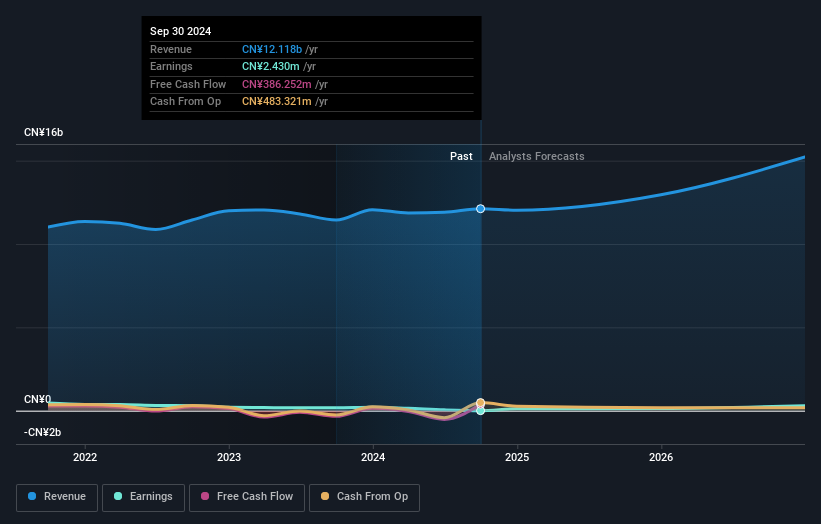
Task: Click the blue Revenue data point marker
Action: (480, 209)
